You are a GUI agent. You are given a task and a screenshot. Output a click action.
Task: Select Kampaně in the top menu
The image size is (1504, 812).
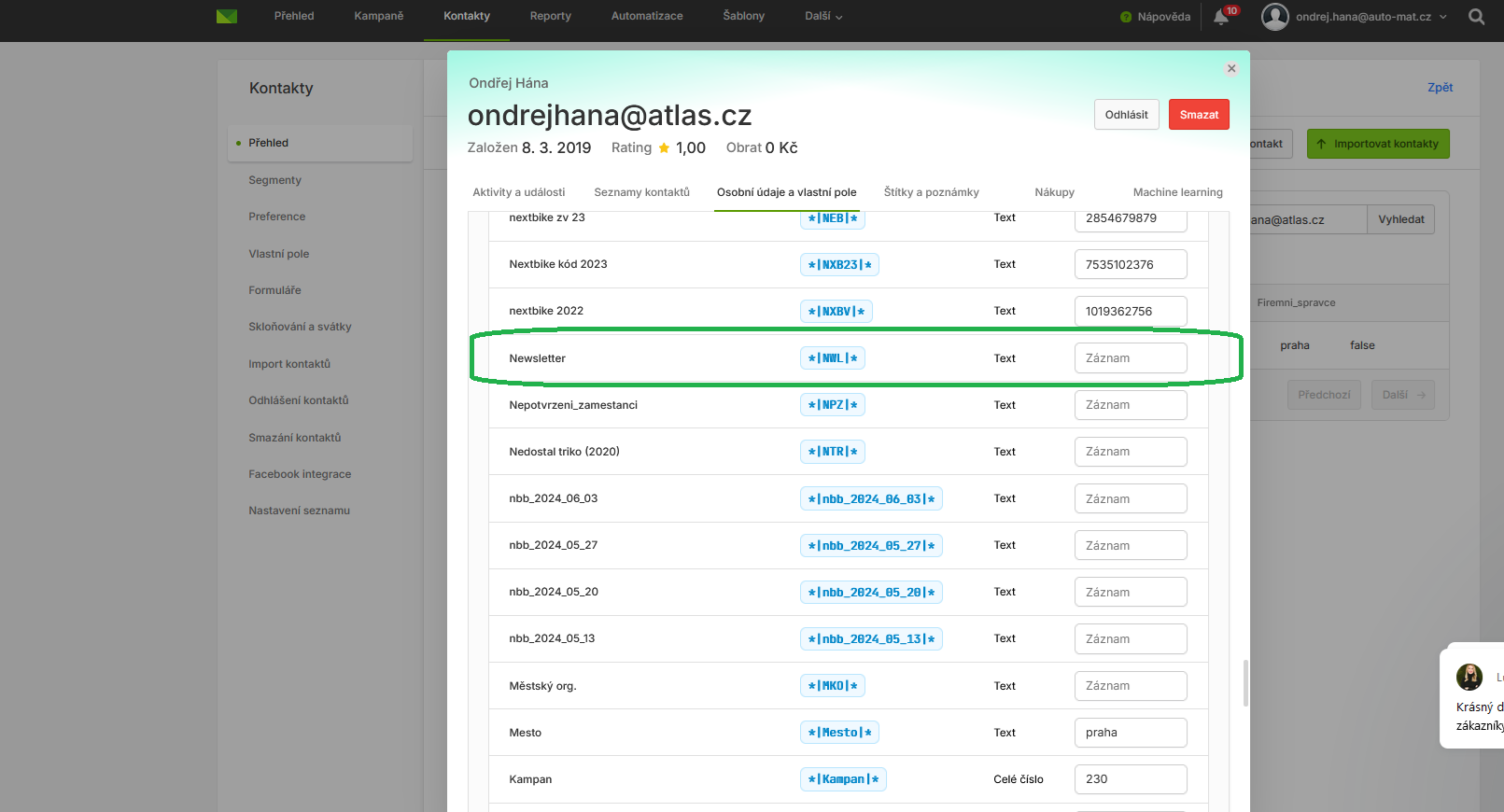(x=379, y=17)
